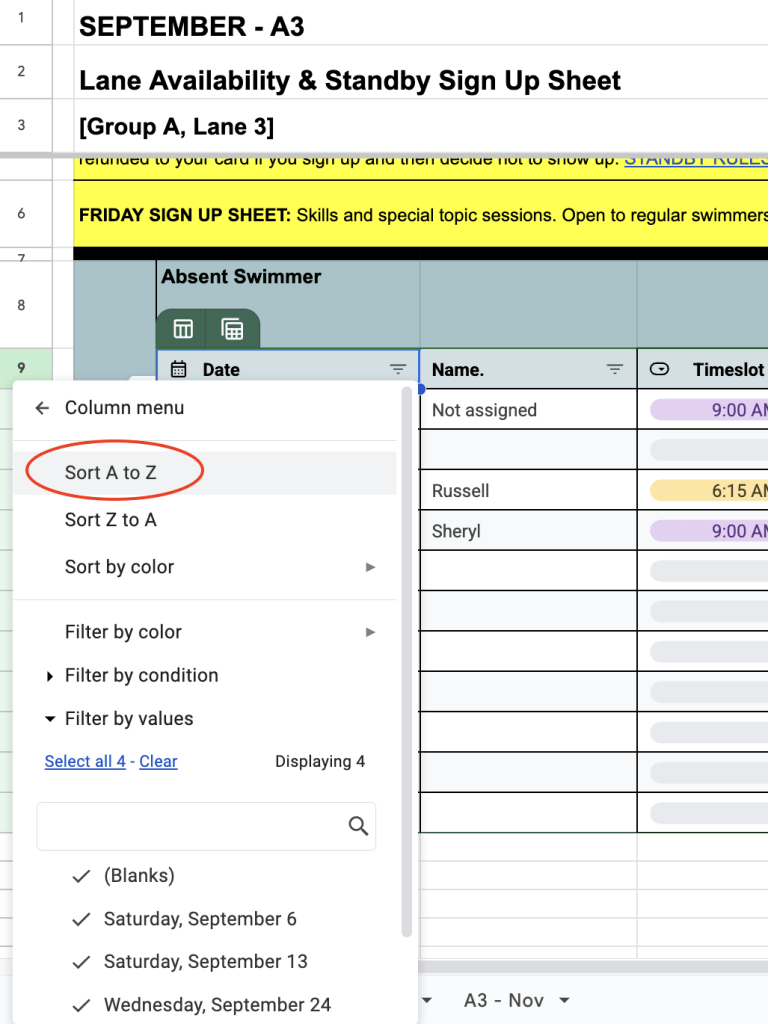Open Name column filter icon
Screen dimensions: 768x1024
point(615,369)
